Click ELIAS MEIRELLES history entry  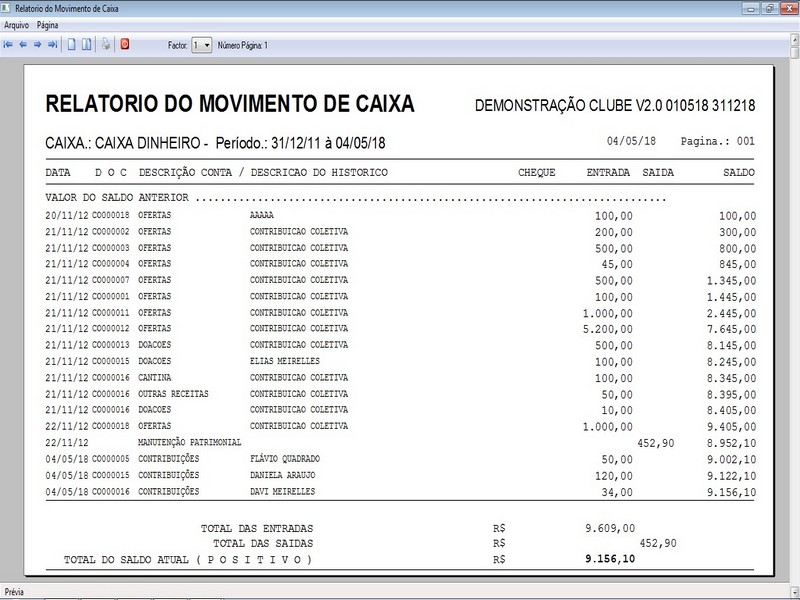(x=285, y=361)
